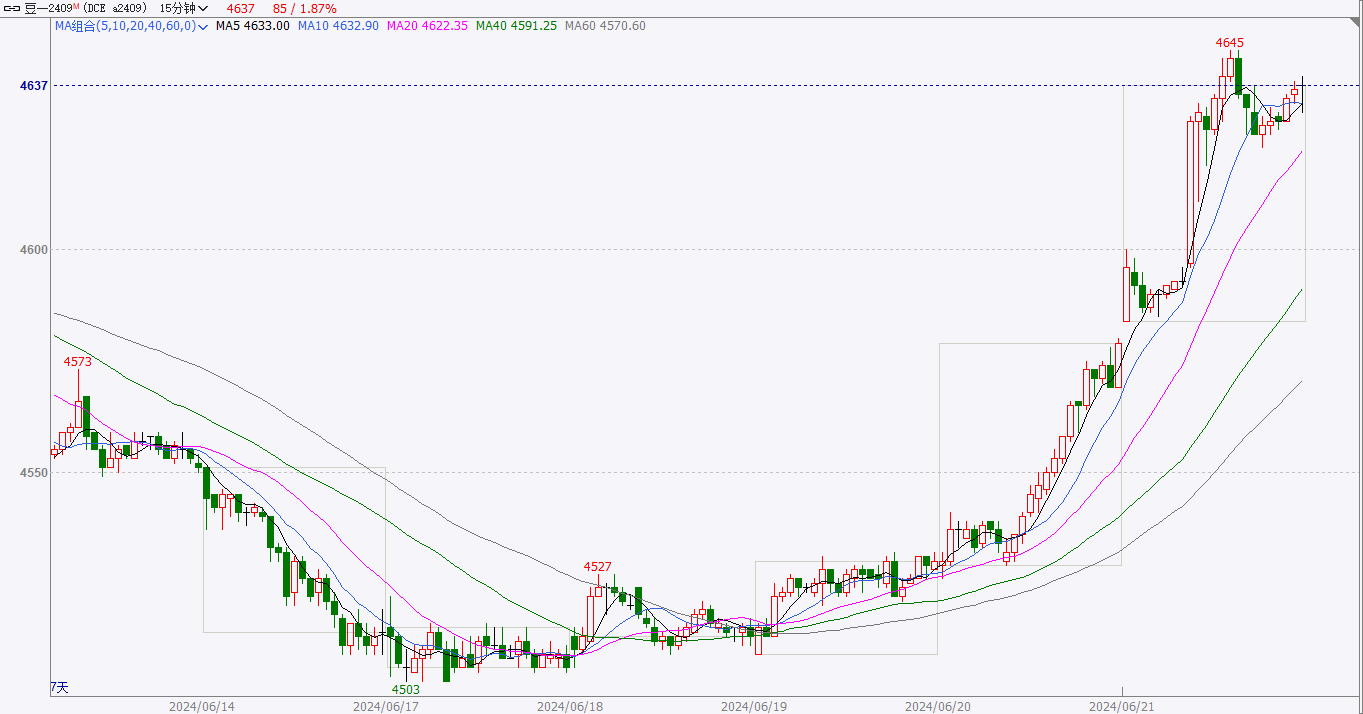This screenshot has height=714, width=1363.
Task: Select the MA10 4632.90 value label
Action: (338, 25)
